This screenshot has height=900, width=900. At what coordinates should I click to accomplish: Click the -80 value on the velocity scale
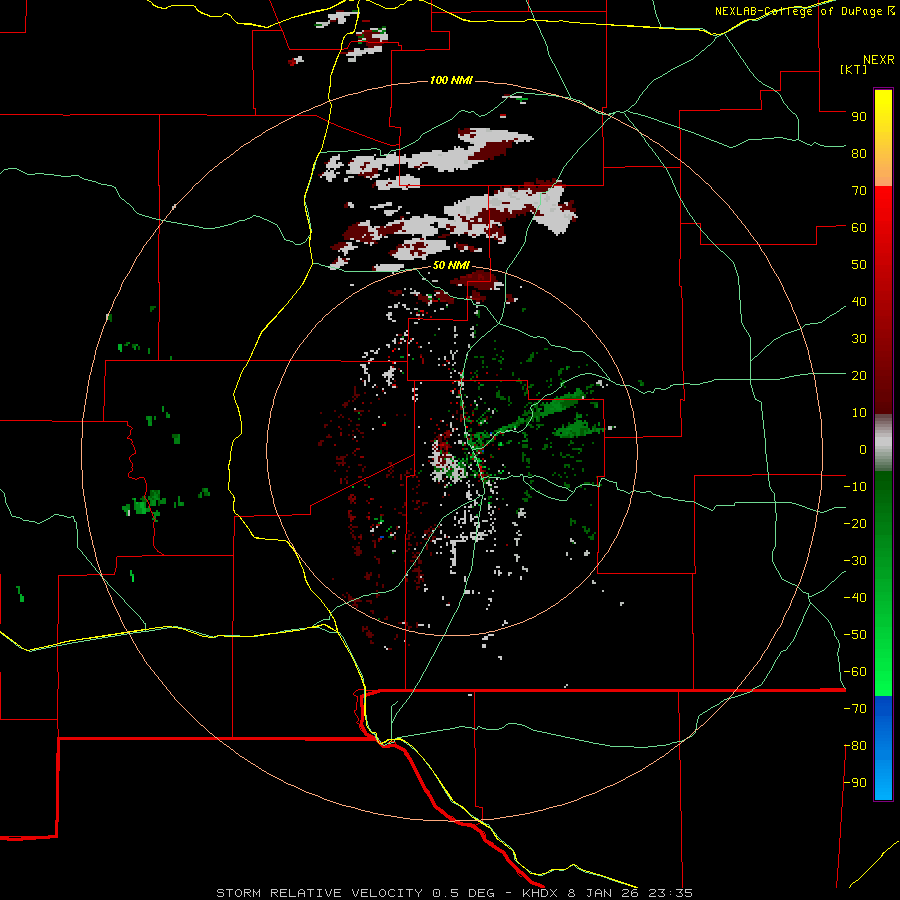tap(855, 746)
